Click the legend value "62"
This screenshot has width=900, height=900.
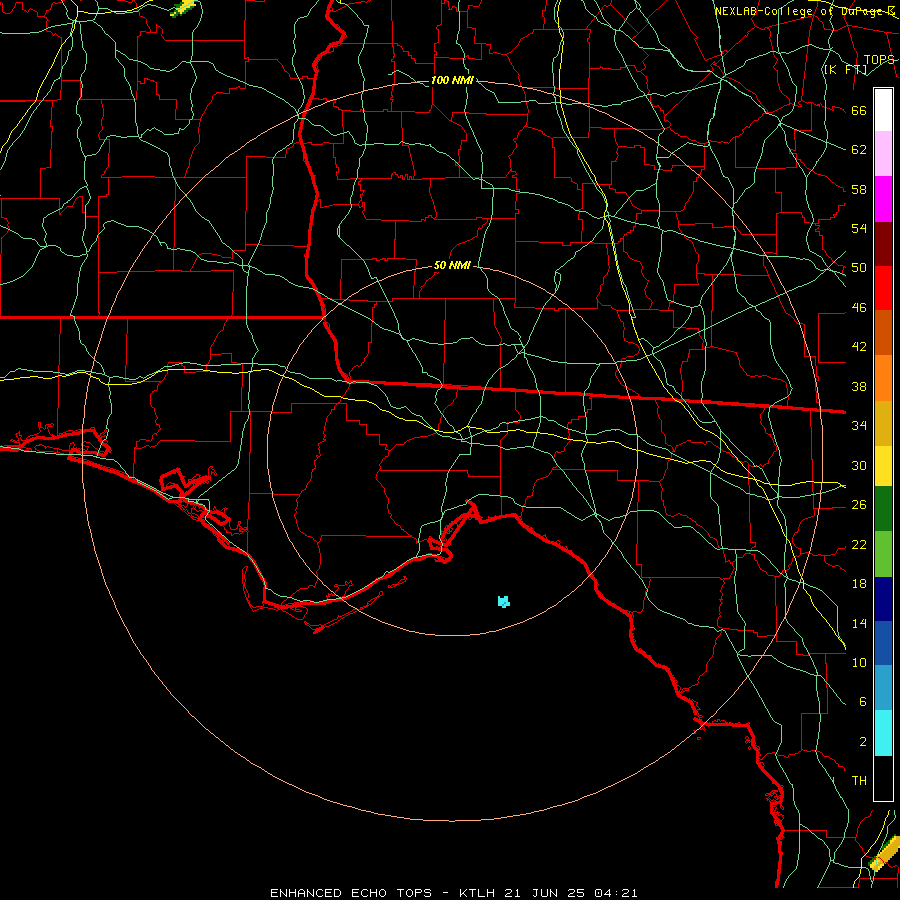[x=859, y=149]
